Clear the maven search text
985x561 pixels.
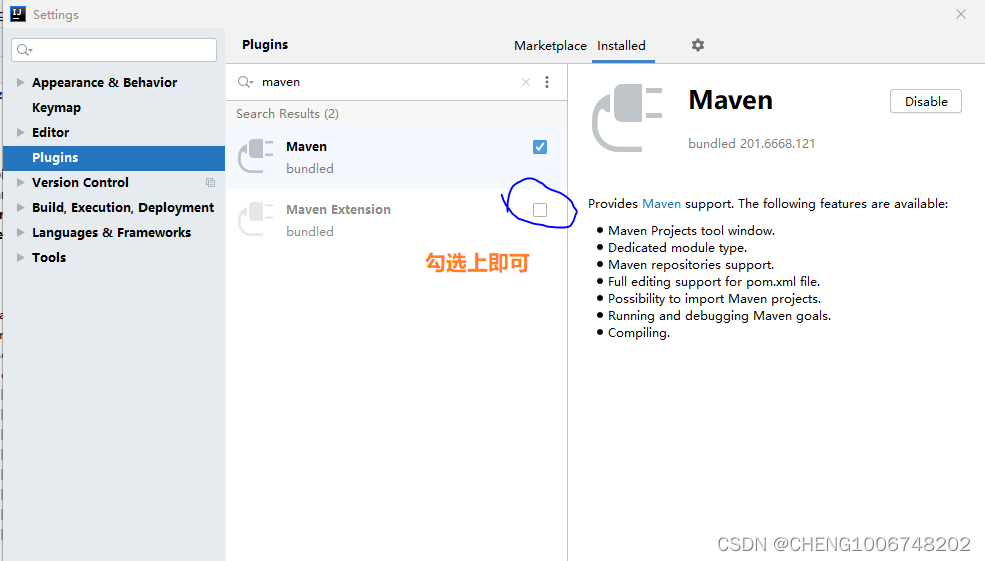(526, 82)
